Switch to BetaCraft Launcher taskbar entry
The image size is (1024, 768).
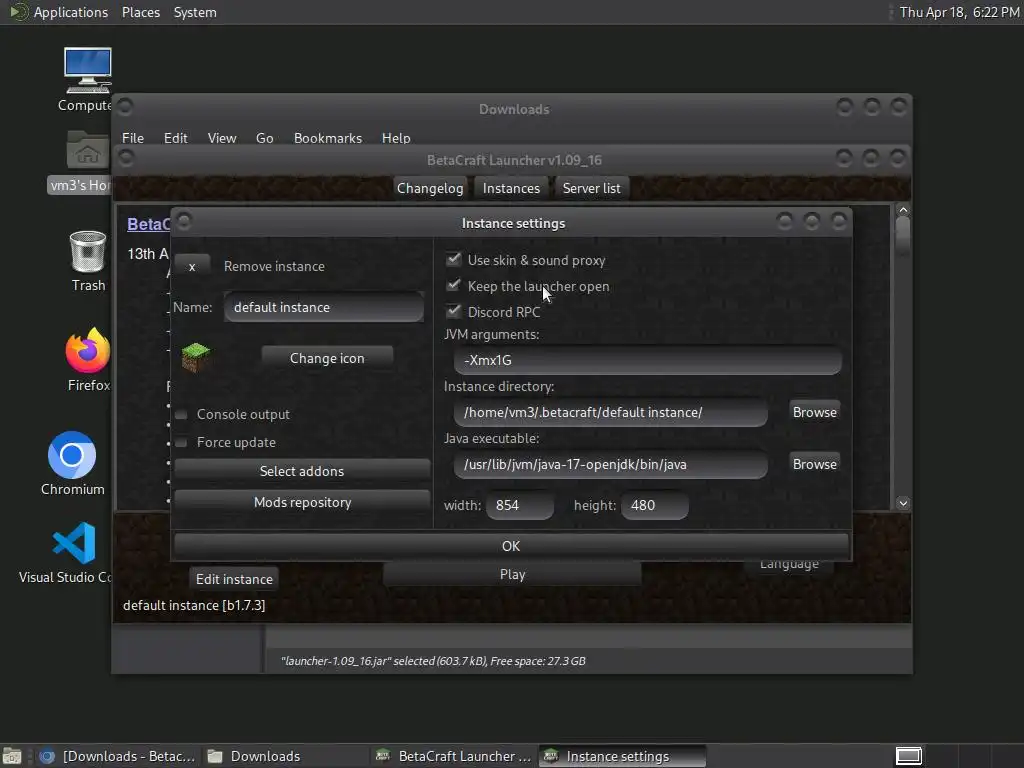click(x=455, y=756)
